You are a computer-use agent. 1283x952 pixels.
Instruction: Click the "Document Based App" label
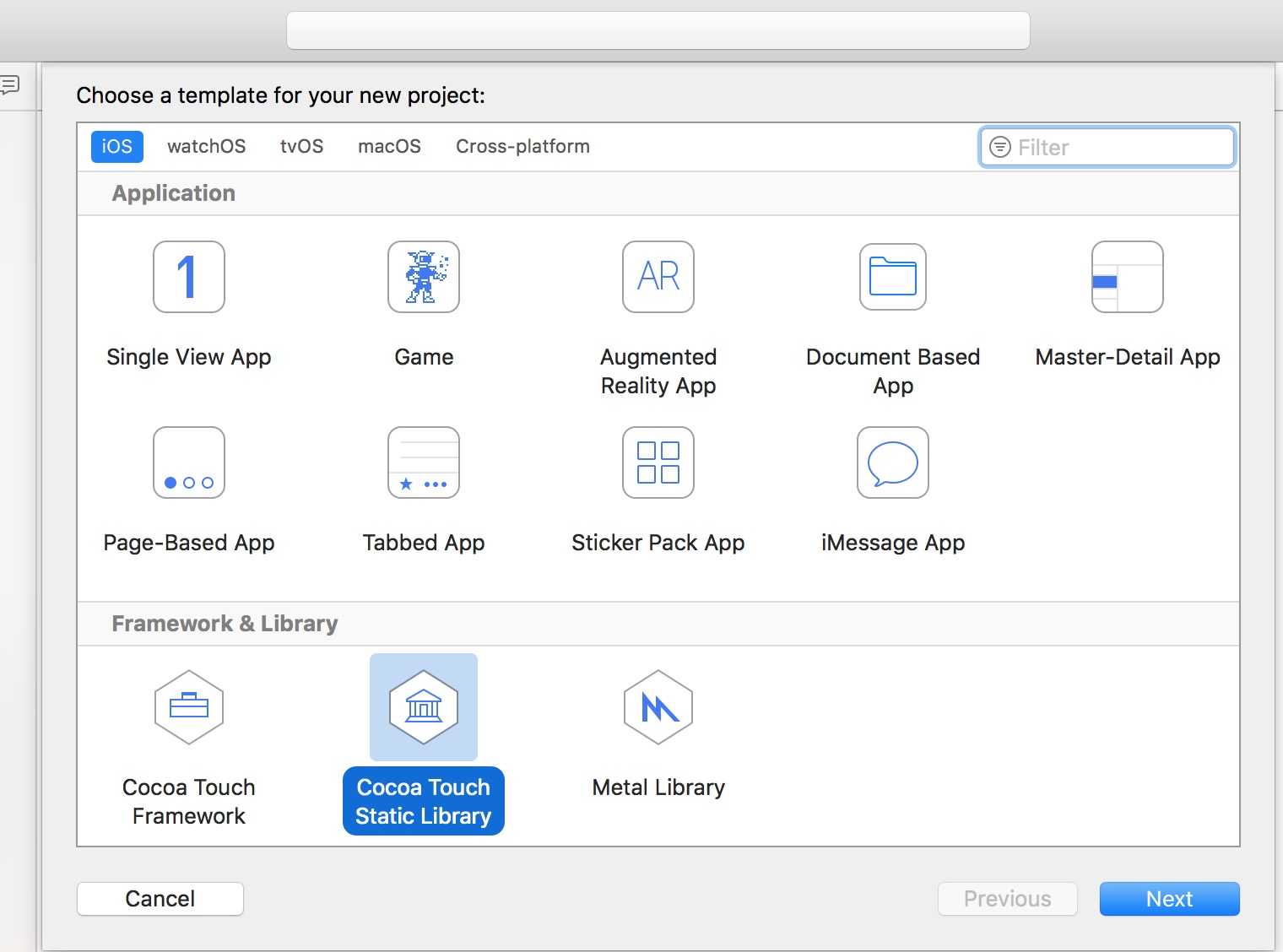(893, 371)
